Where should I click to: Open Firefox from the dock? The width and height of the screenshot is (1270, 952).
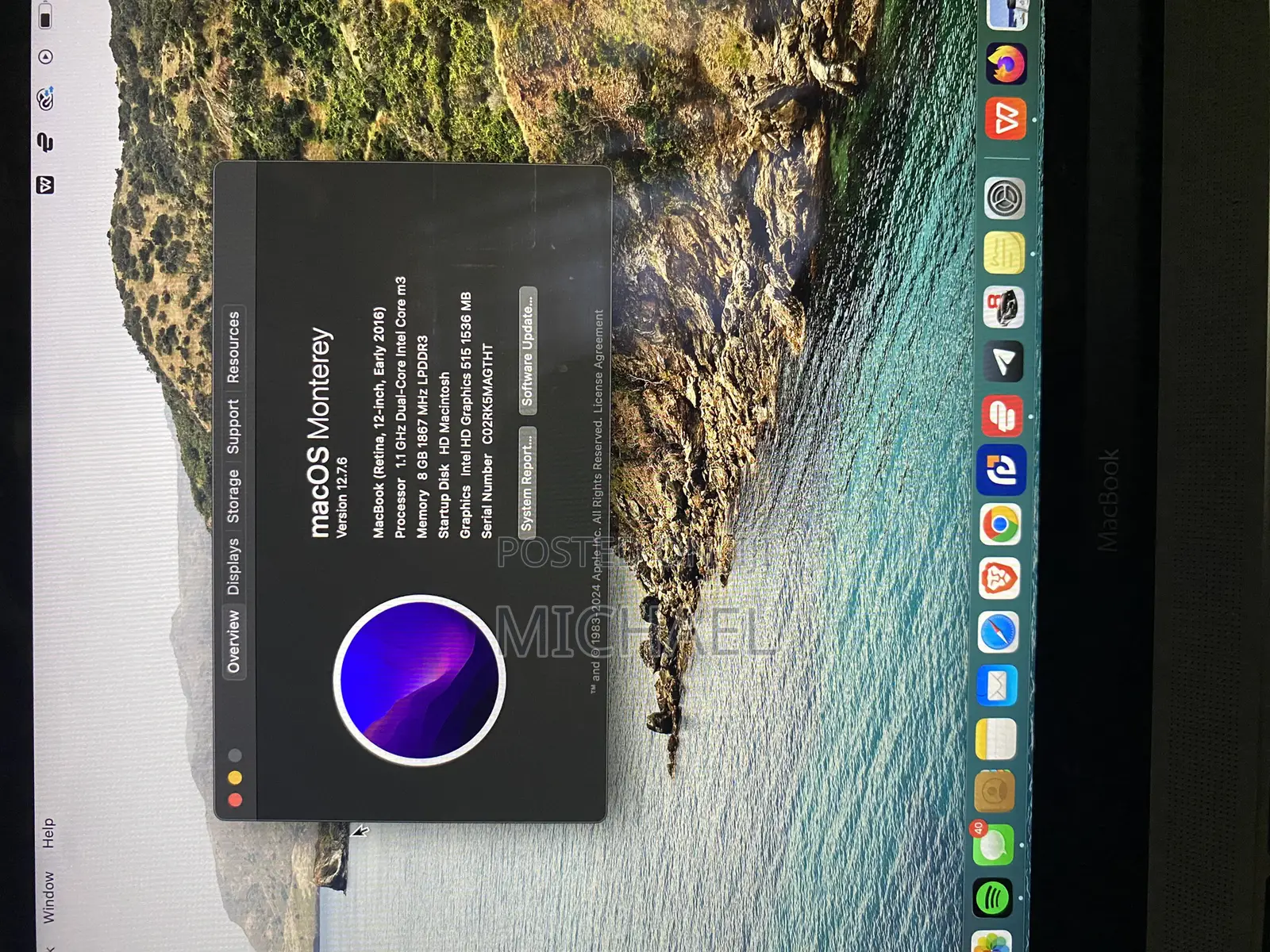(x=1006, y=63)
